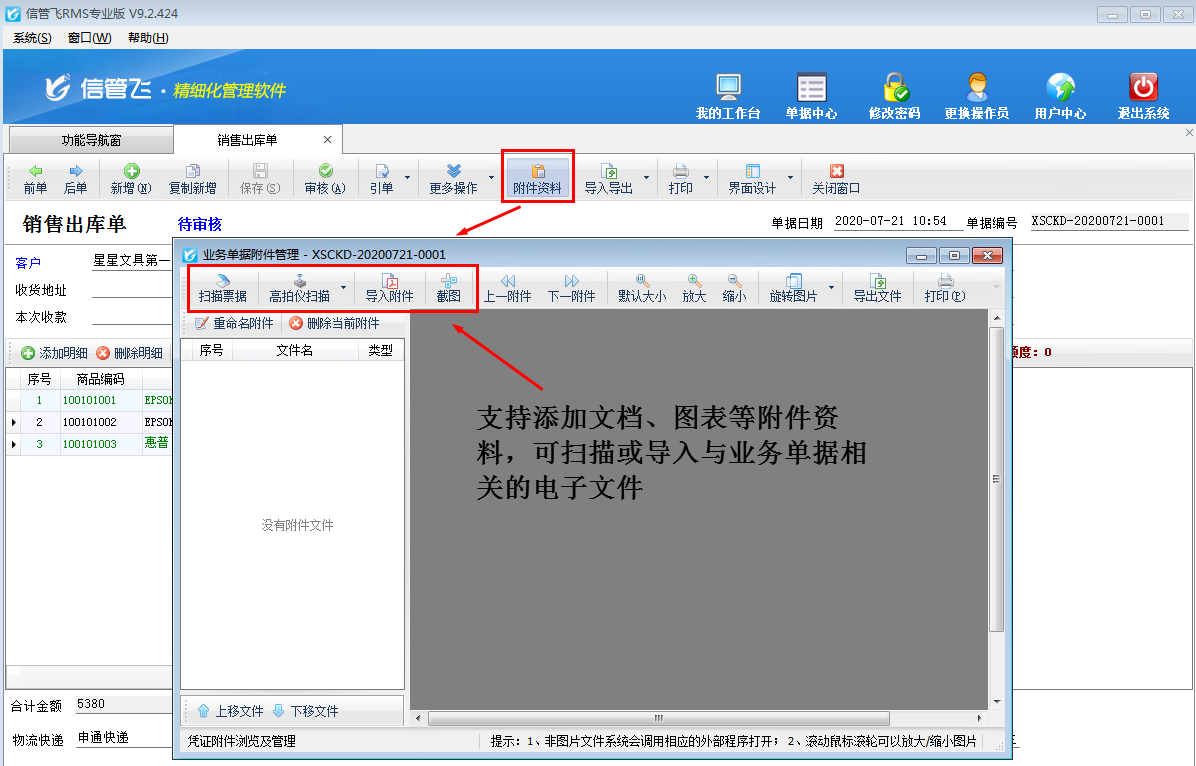The width and height of the screenshot is (1196, 766).
Task: Click the 放大 zoom in icon
Action: 694,287
